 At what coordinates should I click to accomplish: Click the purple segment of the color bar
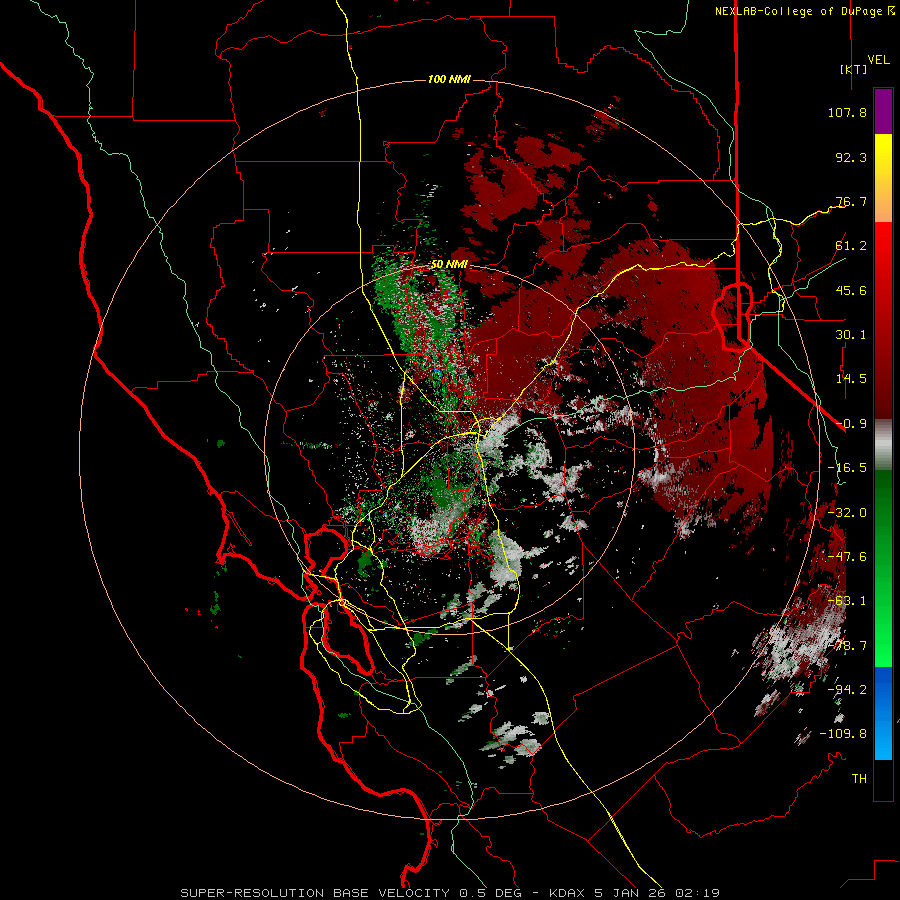pos(883,112)
